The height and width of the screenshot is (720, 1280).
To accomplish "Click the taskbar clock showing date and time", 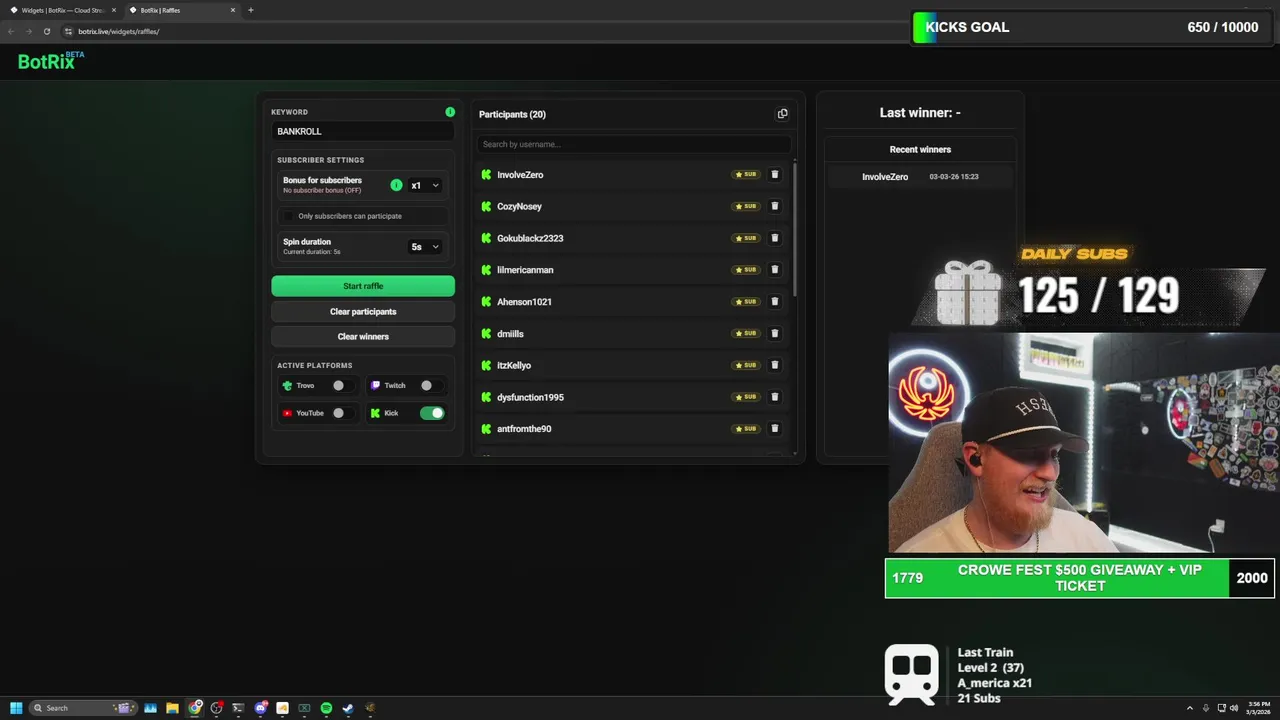I will (1259, 708).
